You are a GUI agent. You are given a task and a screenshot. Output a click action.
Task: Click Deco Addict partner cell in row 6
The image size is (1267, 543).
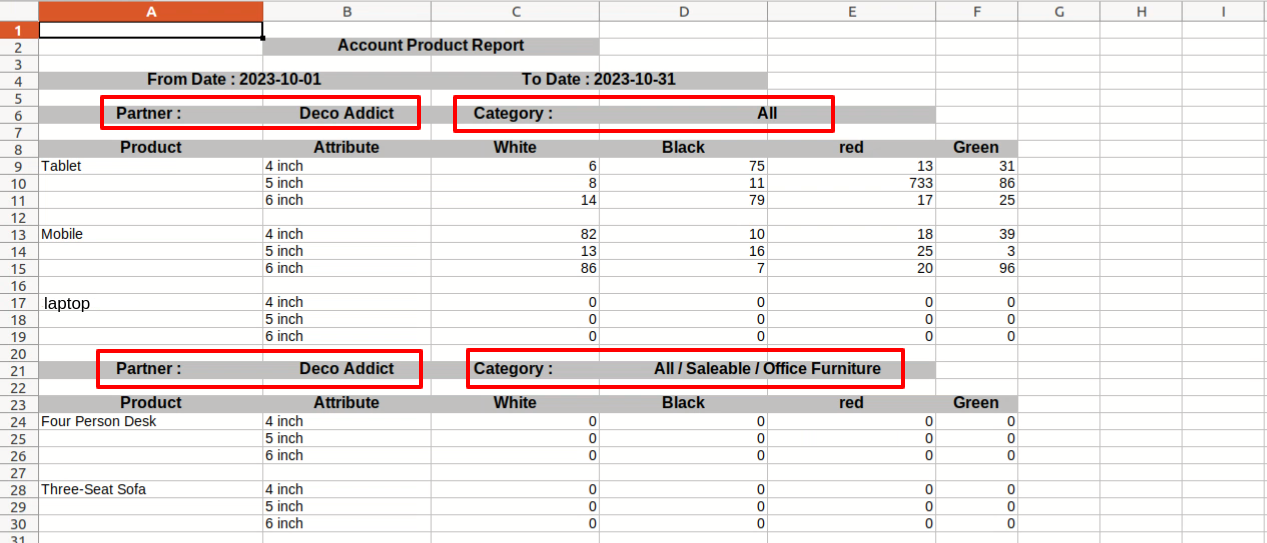(347, 114)
